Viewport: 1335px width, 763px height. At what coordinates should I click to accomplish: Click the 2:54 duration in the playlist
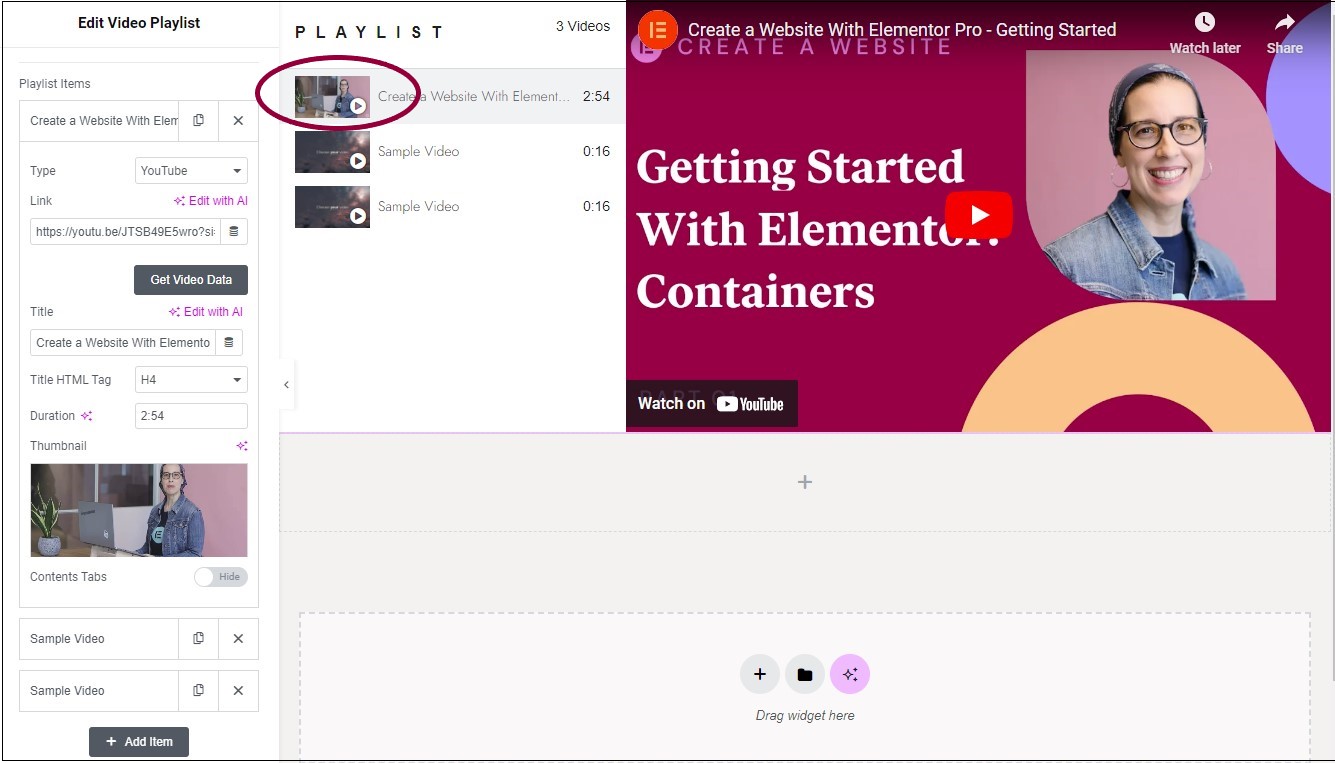coord(596,96)
